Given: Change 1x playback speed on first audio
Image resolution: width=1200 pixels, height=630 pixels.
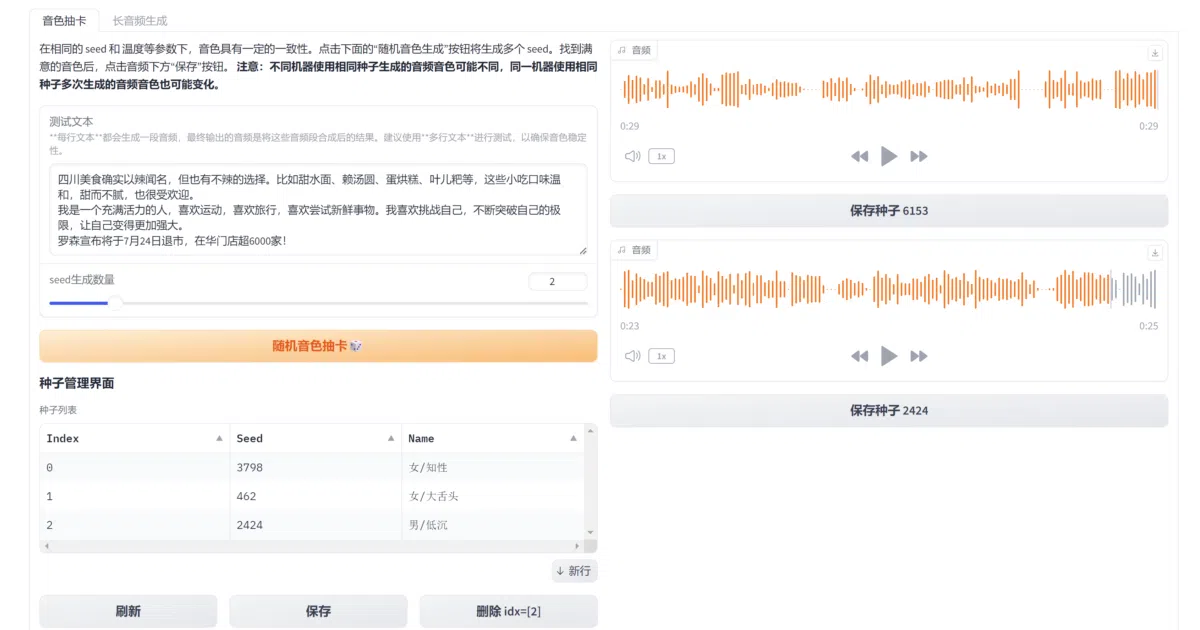Looking at the screenshot, I should tap(661, 156).
